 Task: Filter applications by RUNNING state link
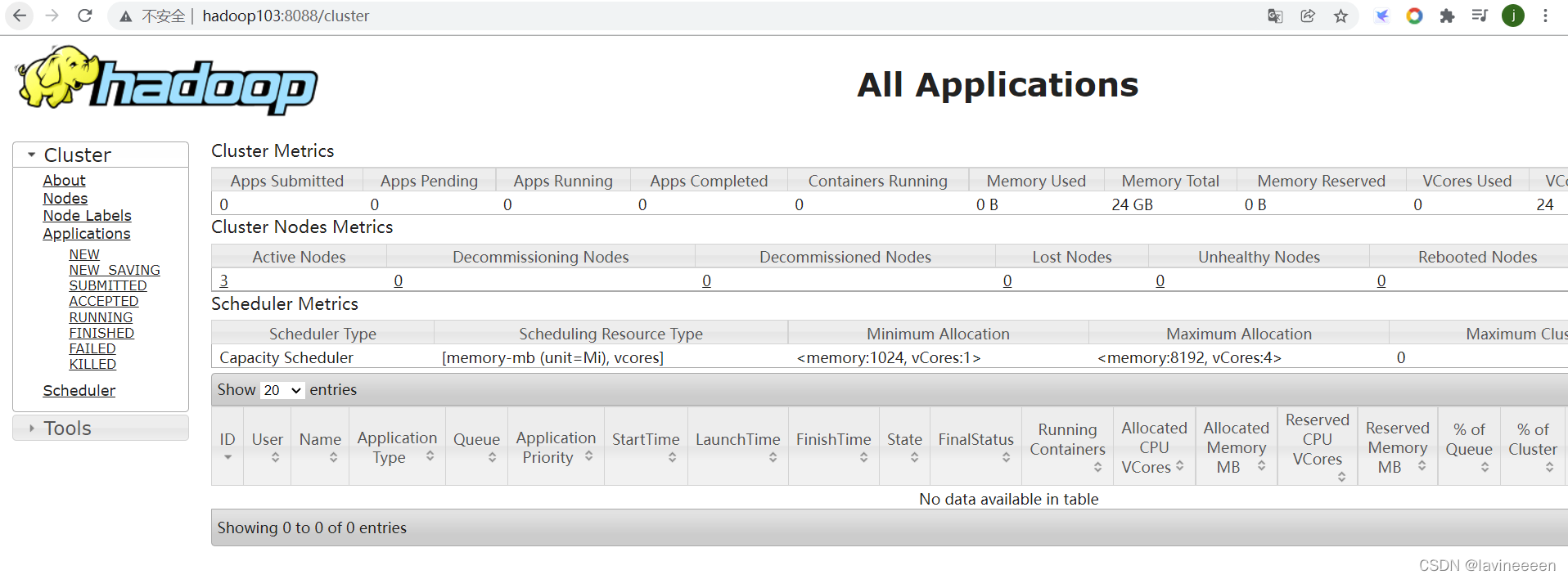(101, 317)
